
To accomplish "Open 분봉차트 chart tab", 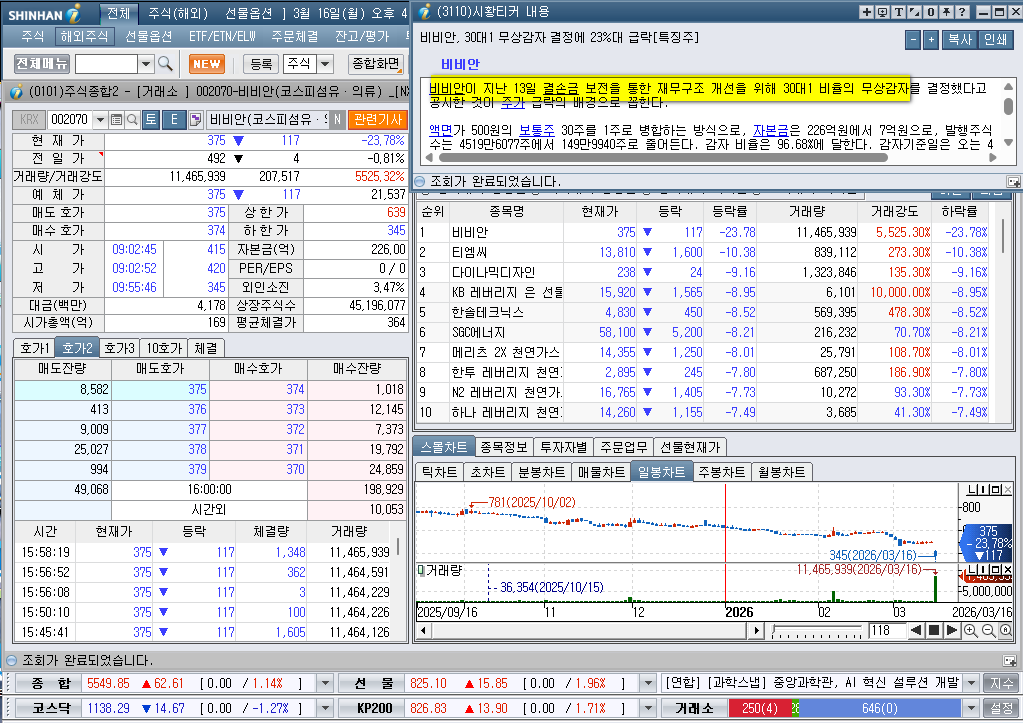I will (x=542, y=472).
